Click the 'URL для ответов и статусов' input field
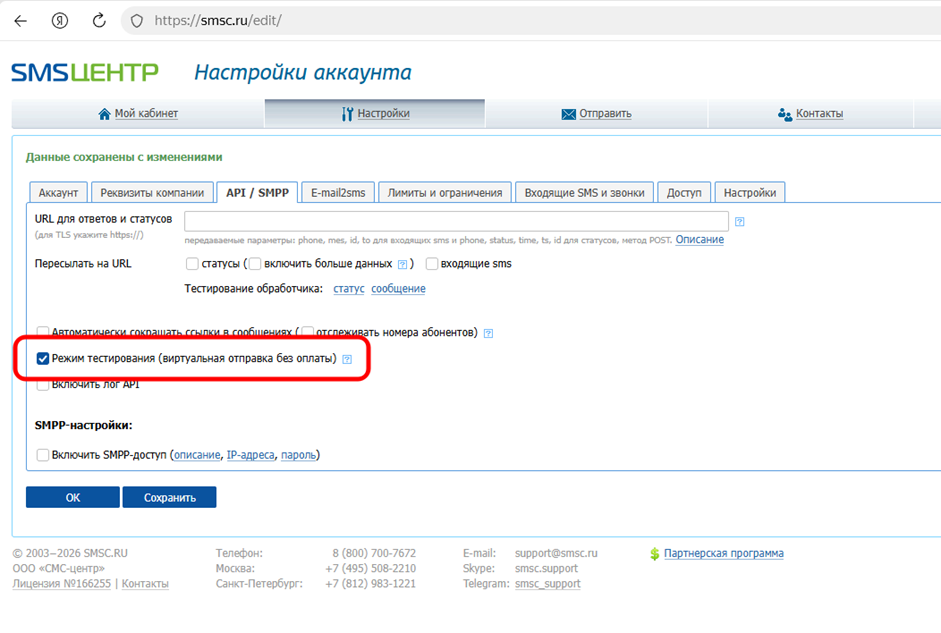The width and height of the screenshot is (941, 633). 456,221
